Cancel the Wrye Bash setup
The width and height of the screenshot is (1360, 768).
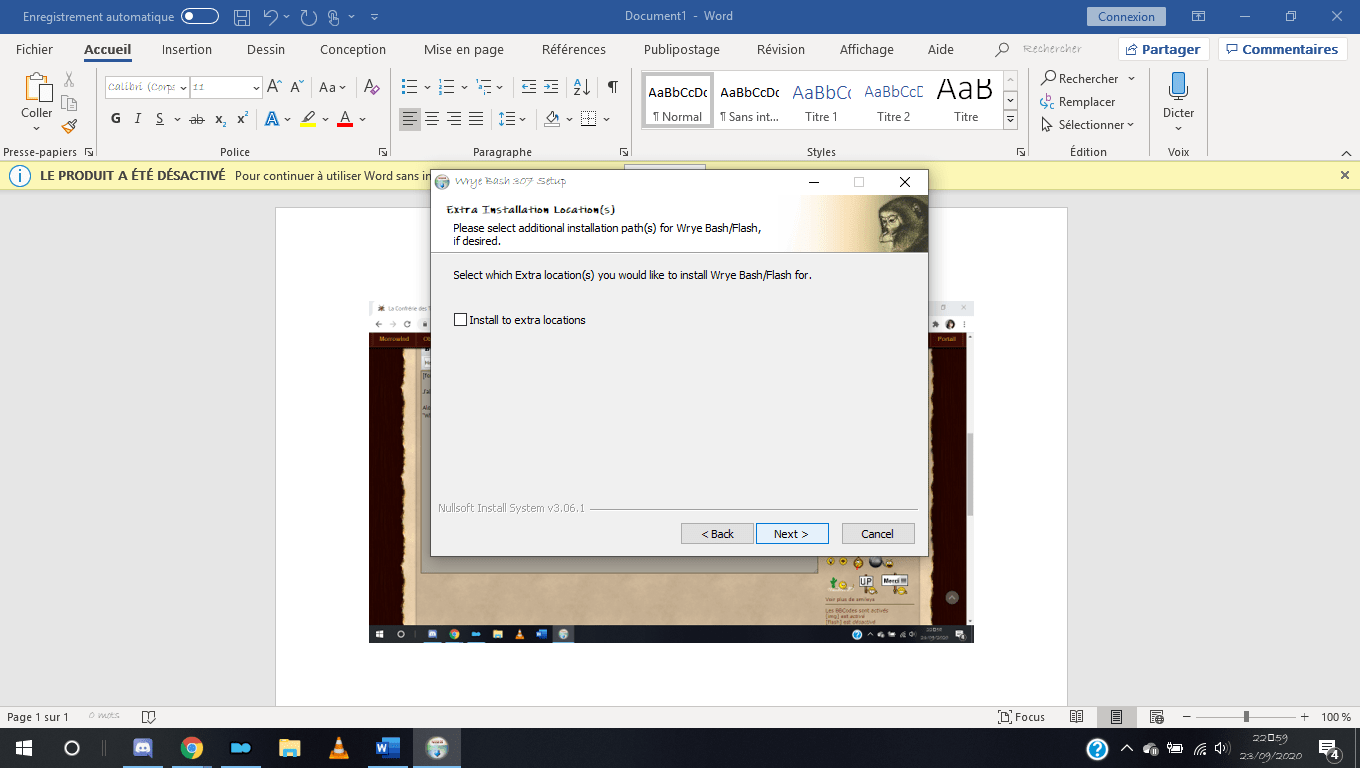coord(878,533)
